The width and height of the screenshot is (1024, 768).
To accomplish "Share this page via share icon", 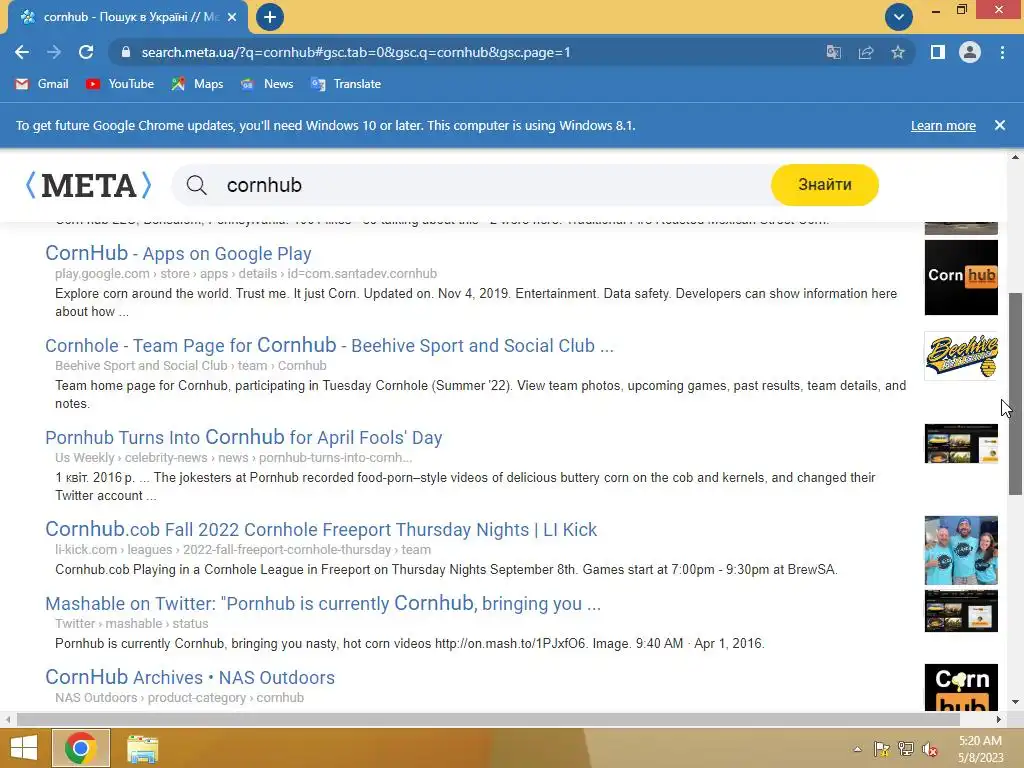I will pyautogui.click(x=866, y=52).
